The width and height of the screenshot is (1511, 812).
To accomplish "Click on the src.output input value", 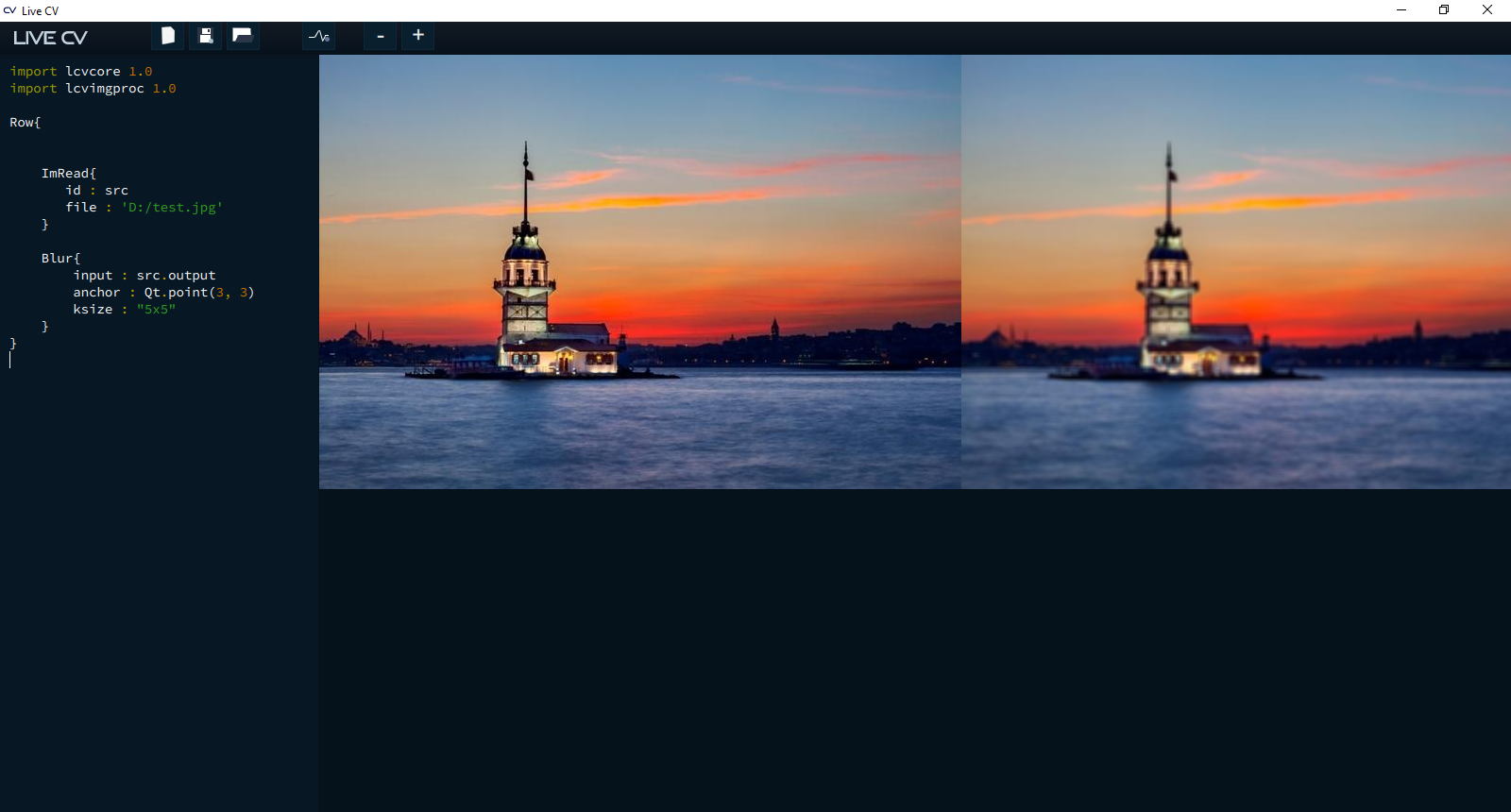I will (x=176, y=276).
